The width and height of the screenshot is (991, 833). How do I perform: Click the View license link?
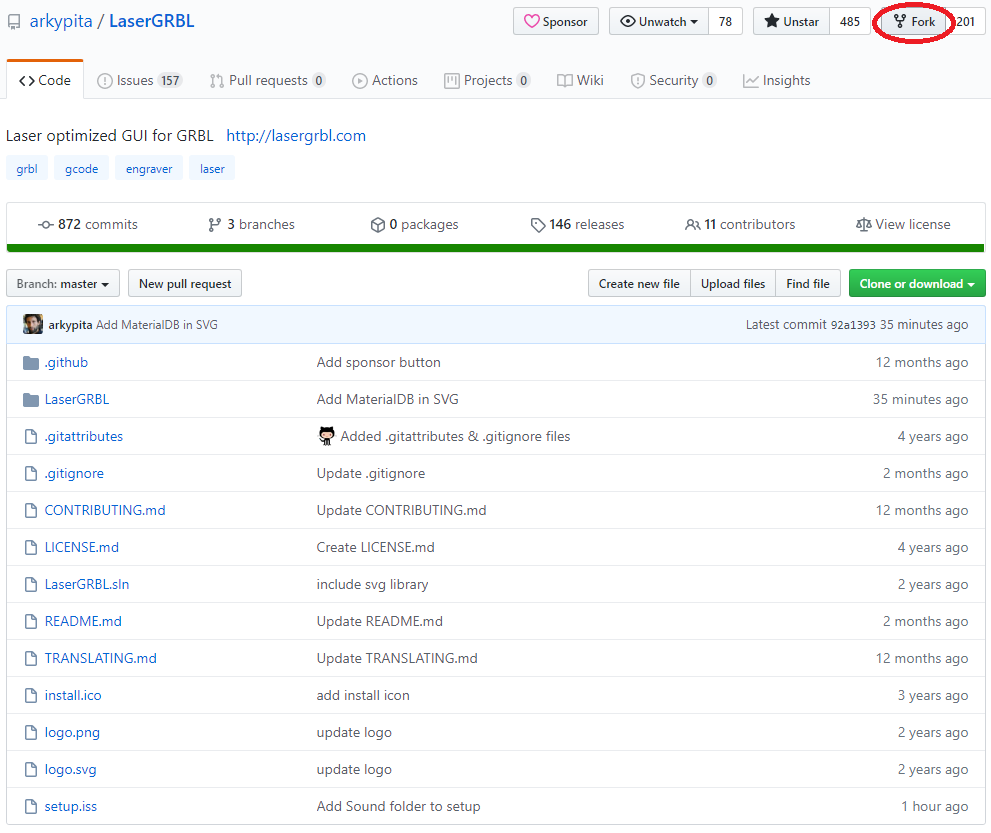[903, 224]
